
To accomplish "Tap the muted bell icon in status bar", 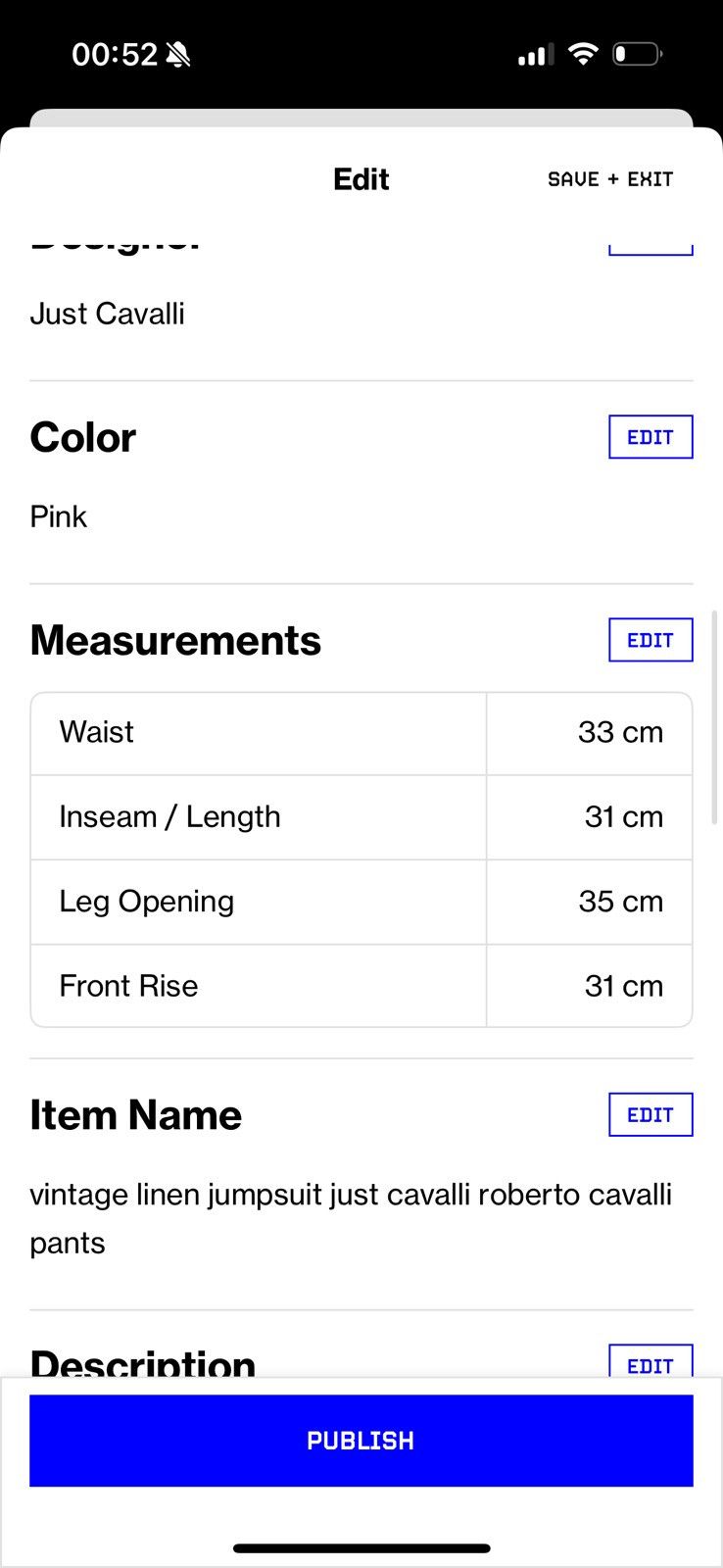I will click(x=178, y=54).
